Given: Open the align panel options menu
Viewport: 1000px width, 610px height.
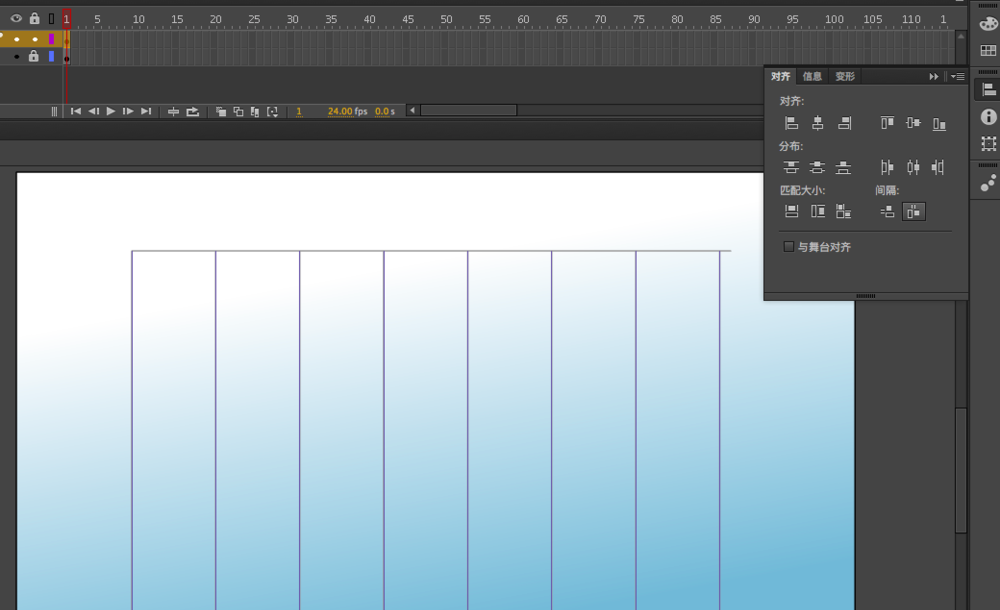Looking at the screenshot, I should coord(957,77).
